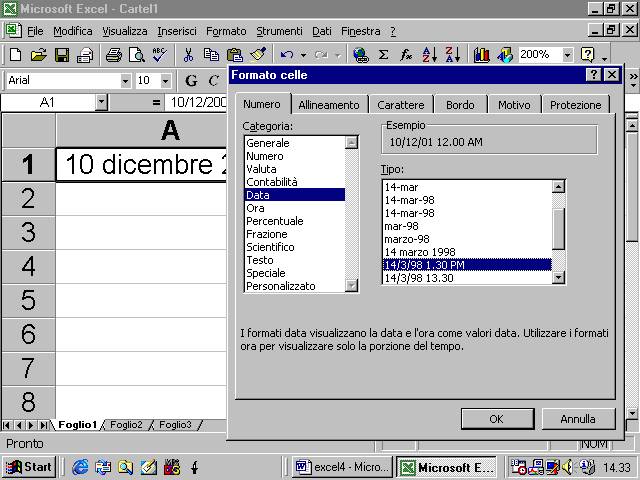
Task: Click the Undo arrow icon
Action: [x=287, y=55]
